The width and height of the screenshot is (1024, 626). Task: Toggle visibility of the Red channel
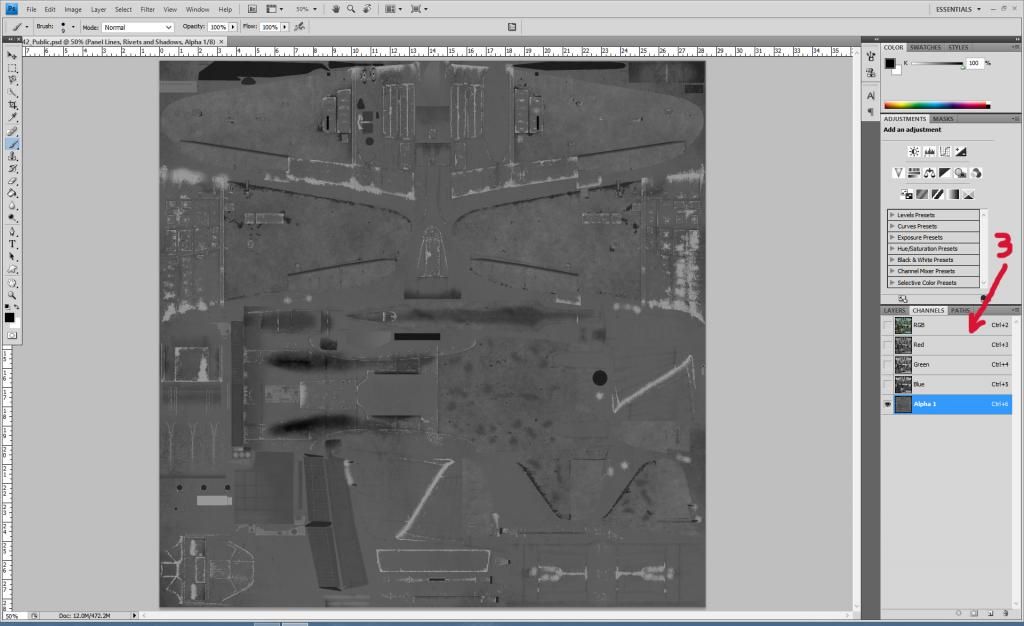coord(887,345)
